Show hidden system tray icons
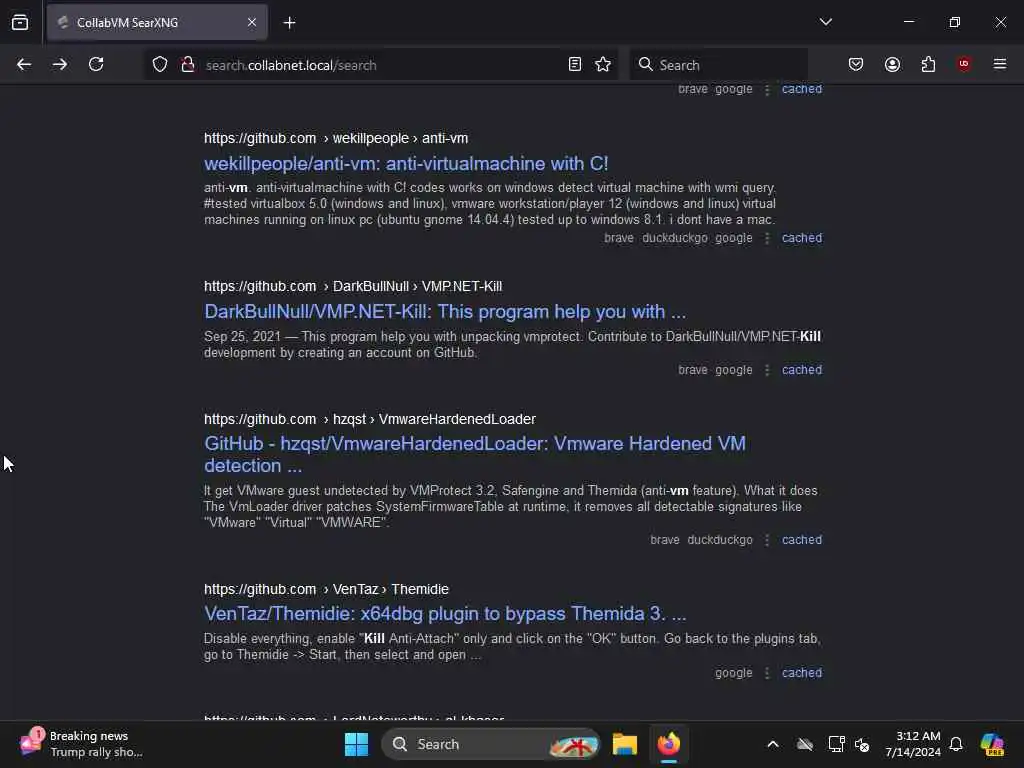Image resolution: width=1024 pixels, height=768 pixels. [773, 744]
